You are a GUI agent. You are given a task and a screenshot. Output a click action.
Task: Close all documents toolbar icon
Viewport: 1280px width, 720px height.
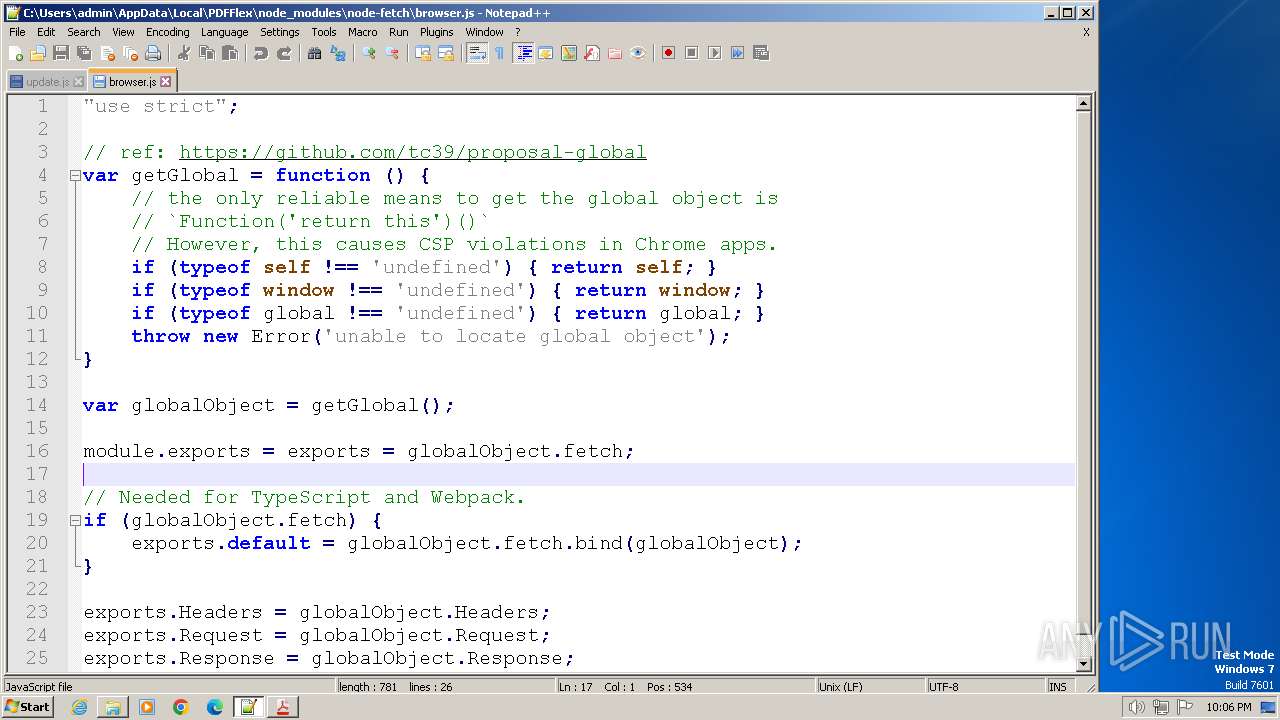pos(130,53)
